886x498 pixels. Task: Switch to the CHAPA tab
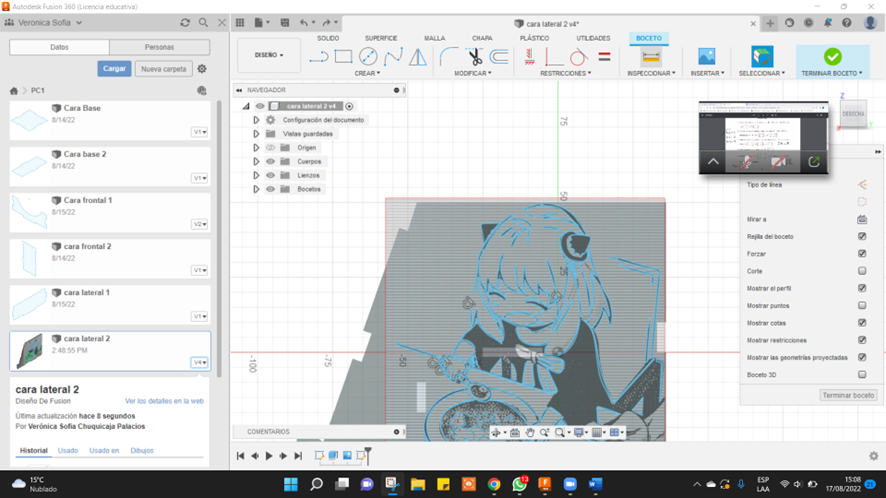coord(482,38)
